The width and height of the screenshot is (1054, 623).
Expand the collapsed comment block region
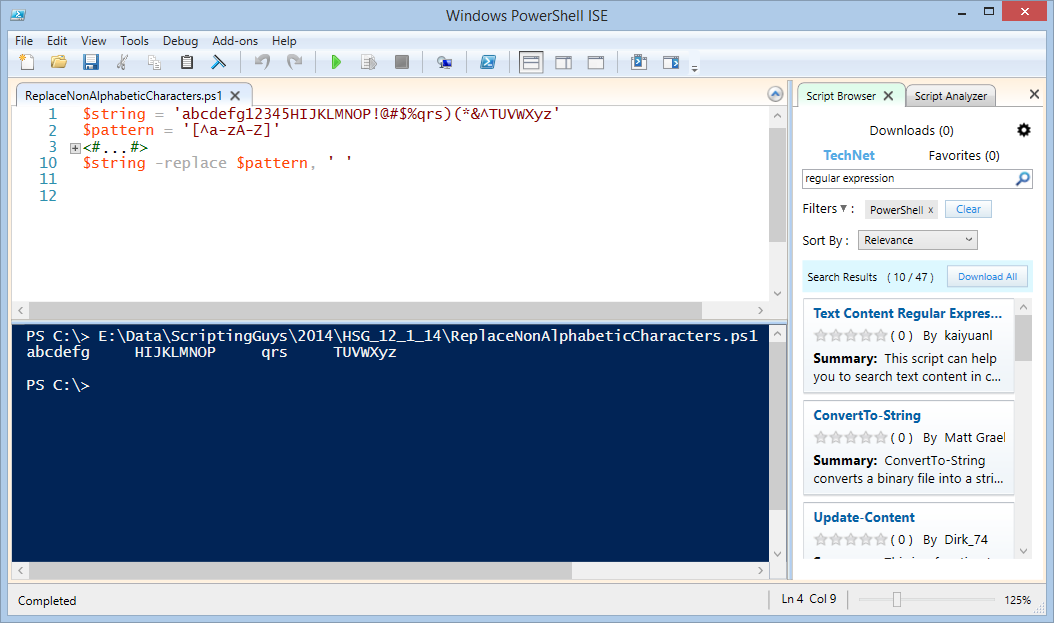75,148
